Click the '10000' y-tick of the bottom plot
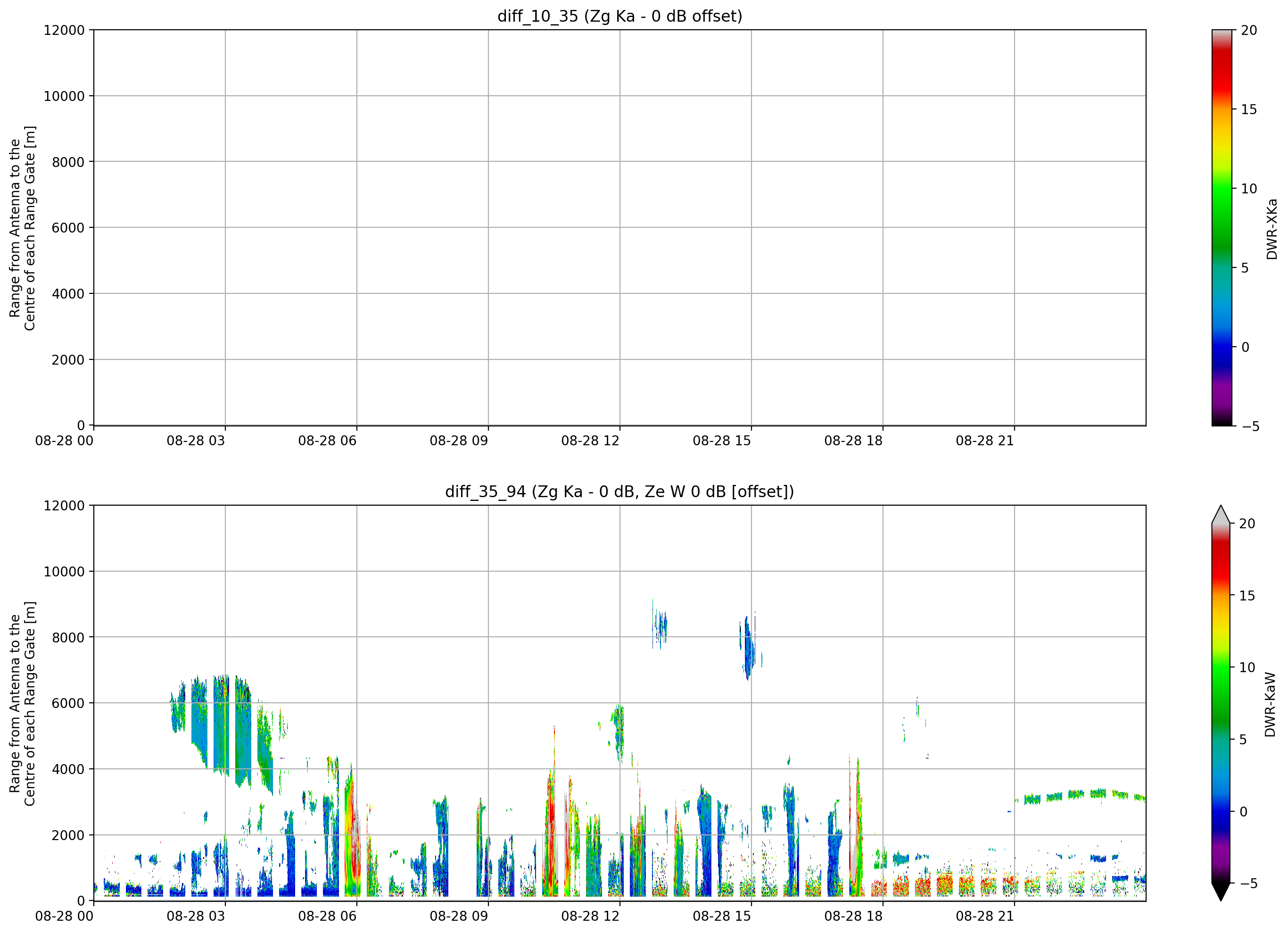 point(64,572)
